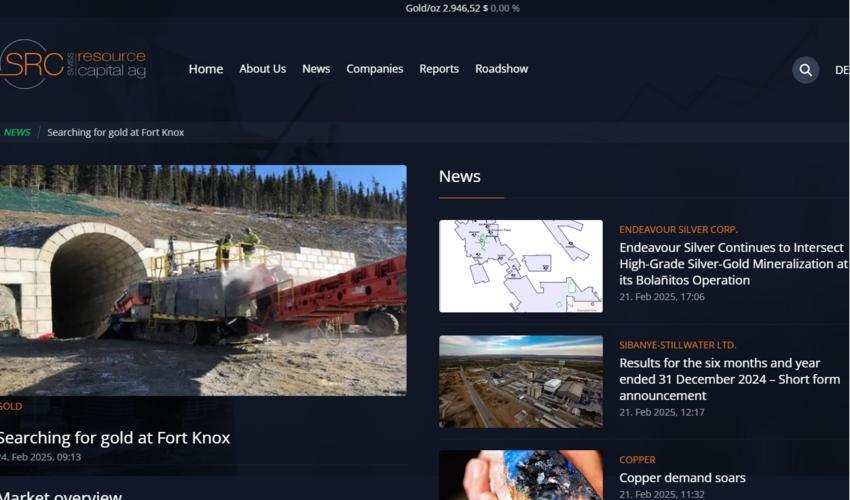The image size is (850, 500).
Task: Open the Companies menu item
Action: point(375,69)
